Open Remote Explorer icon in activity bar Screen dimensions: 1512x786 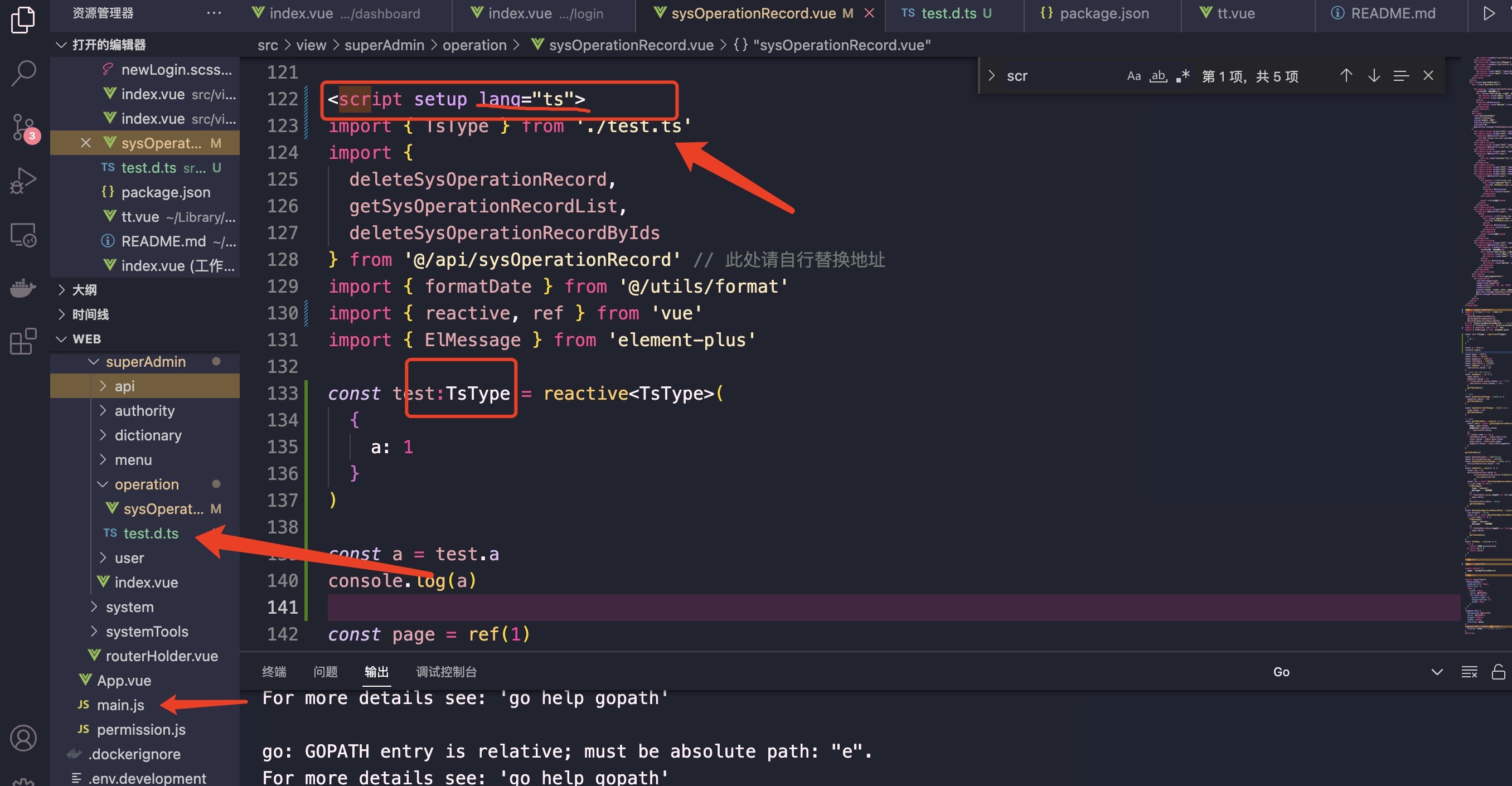tap(23, 235)
